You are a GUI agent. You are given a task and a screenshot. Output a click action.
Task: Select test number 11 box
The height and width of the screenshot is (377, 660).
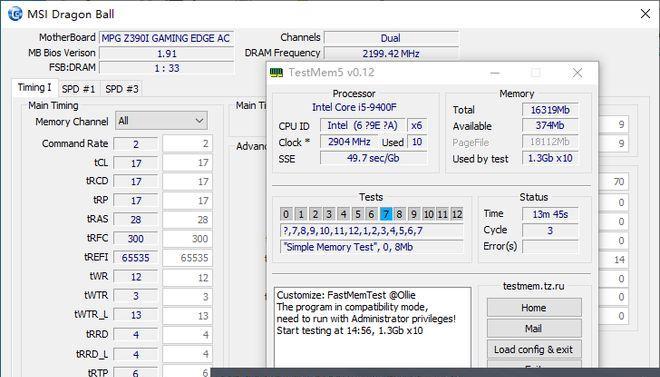tap(442, 214)
